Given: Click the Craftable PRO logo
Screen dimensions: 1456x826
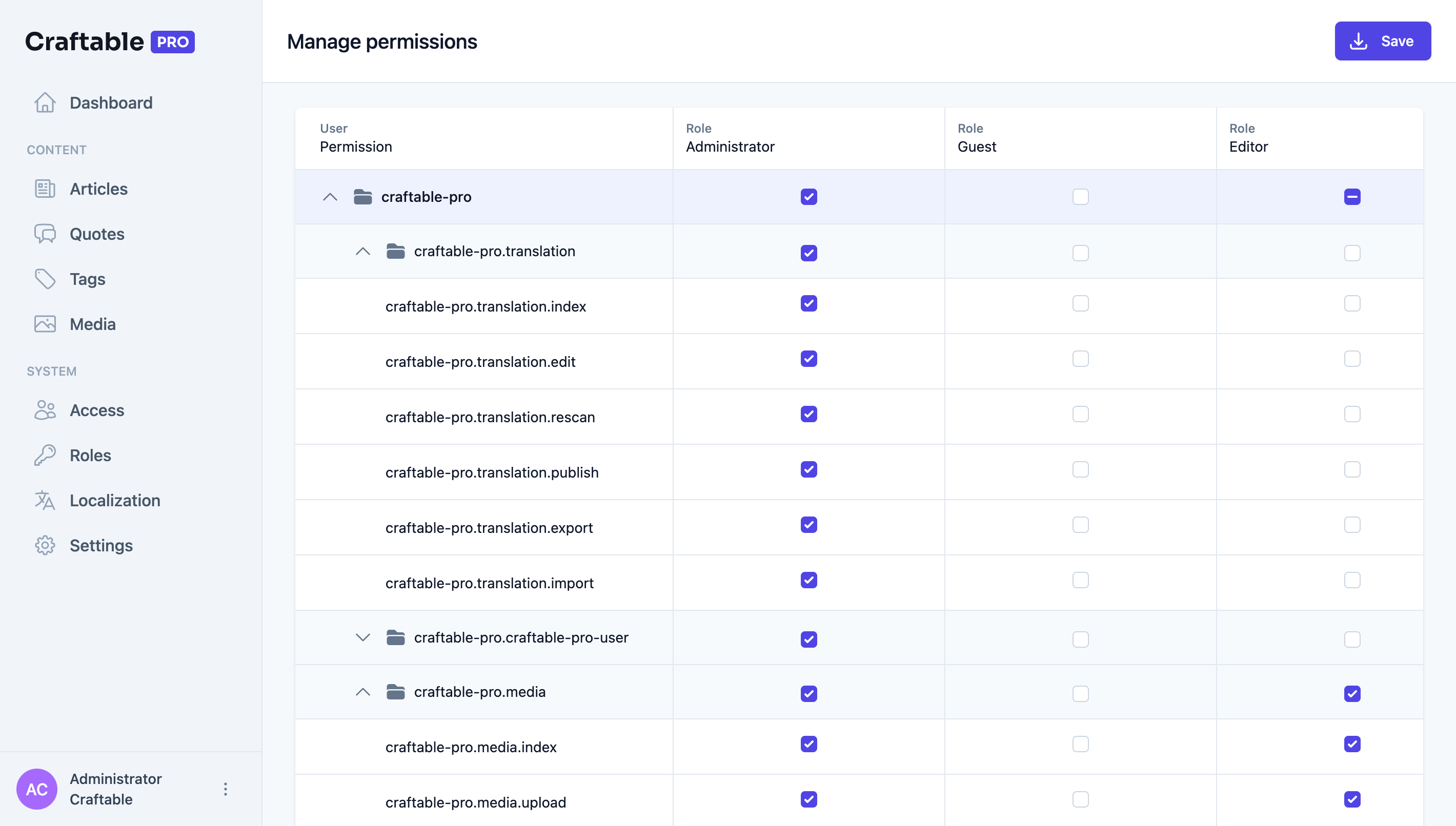Looking at the screenshot, I should tap(110, 42).
